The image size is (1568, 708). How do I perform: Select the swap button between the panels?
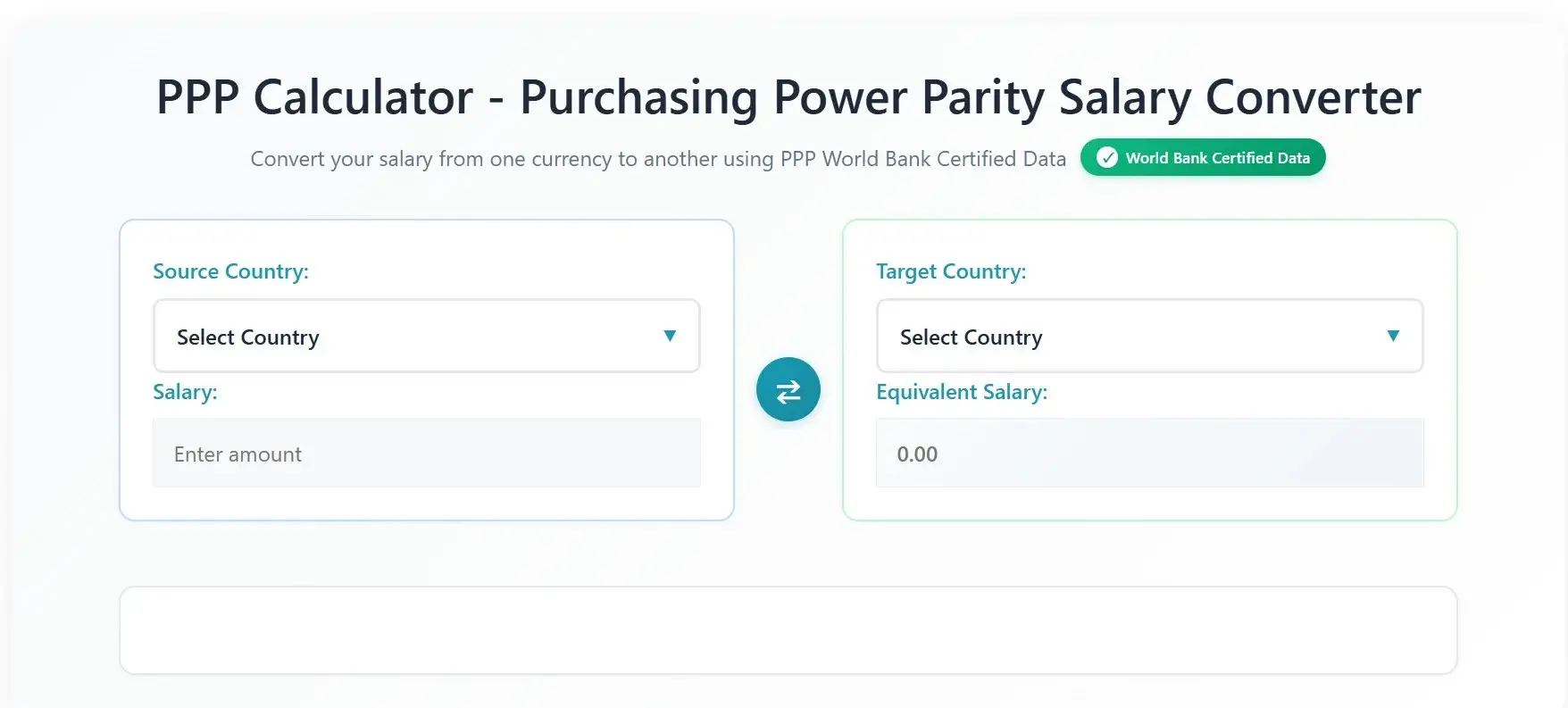point(788,389)
